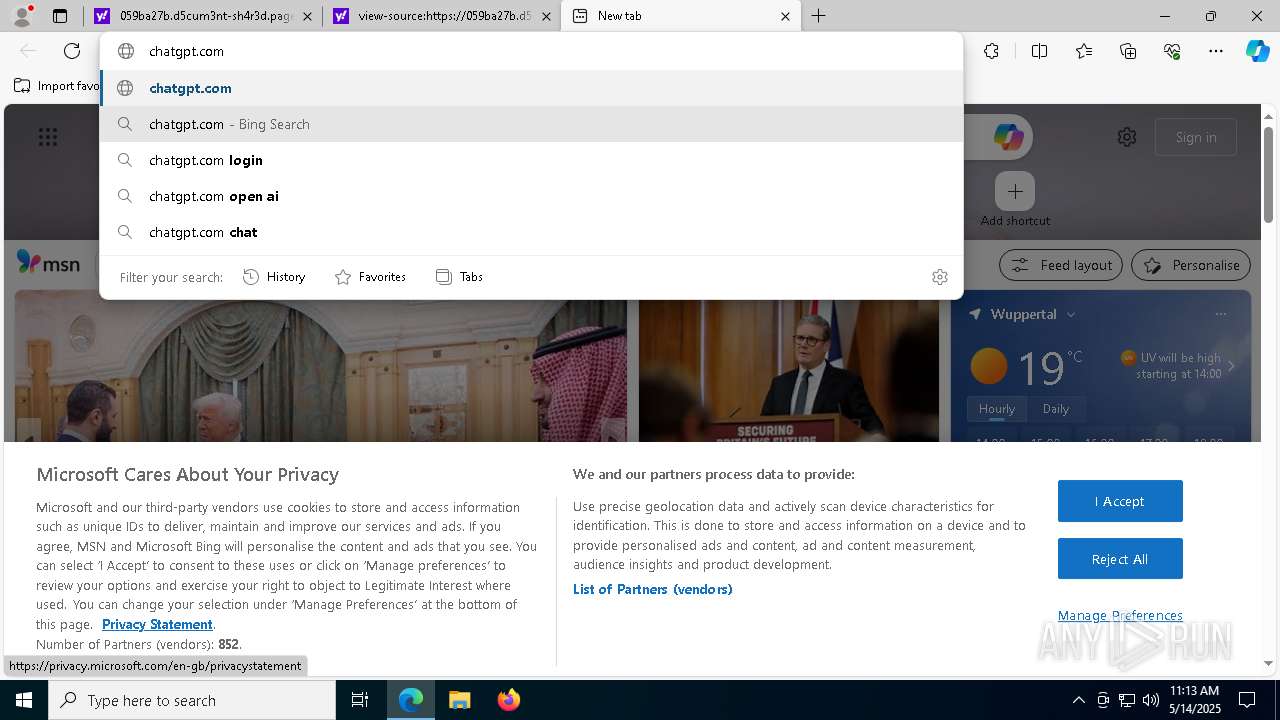This screenshot has height=720, width=1280.
Task: Select the chatgpt.com login suggestion
Action: [x=531, y=160]
